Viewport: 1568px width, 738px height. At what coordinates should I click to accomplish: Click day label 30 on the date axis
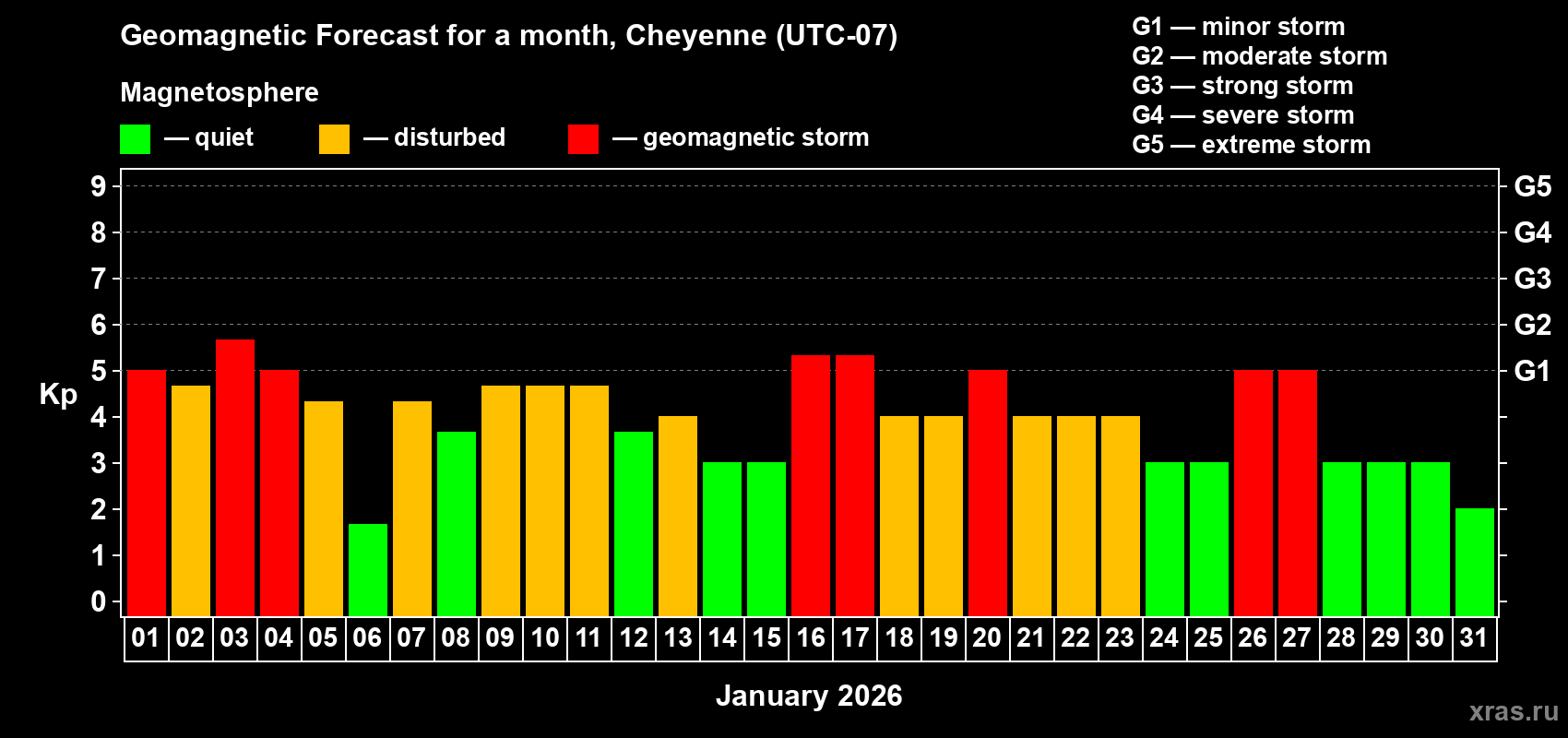coord(1430,637)
